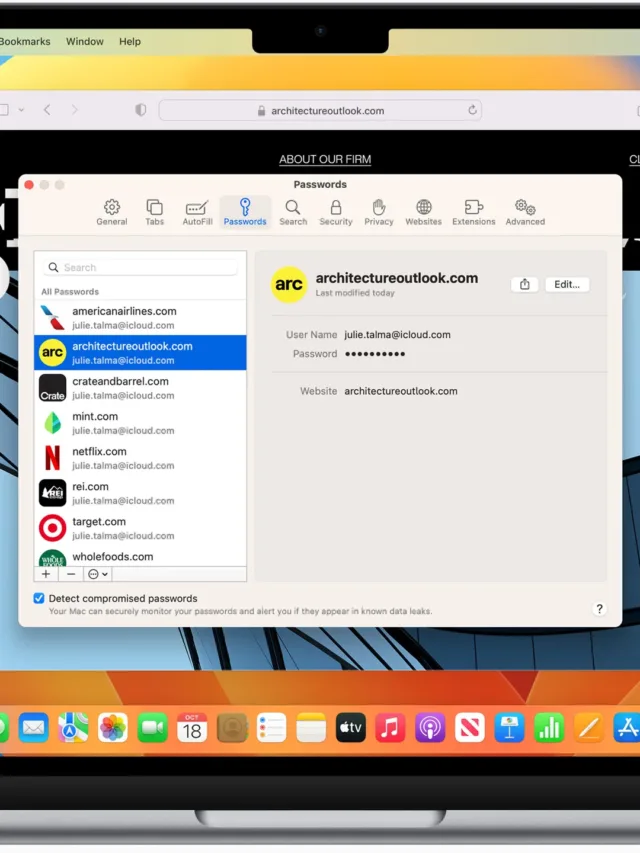Click the Edit... button

pyautogui.click(x=567, y=285)
